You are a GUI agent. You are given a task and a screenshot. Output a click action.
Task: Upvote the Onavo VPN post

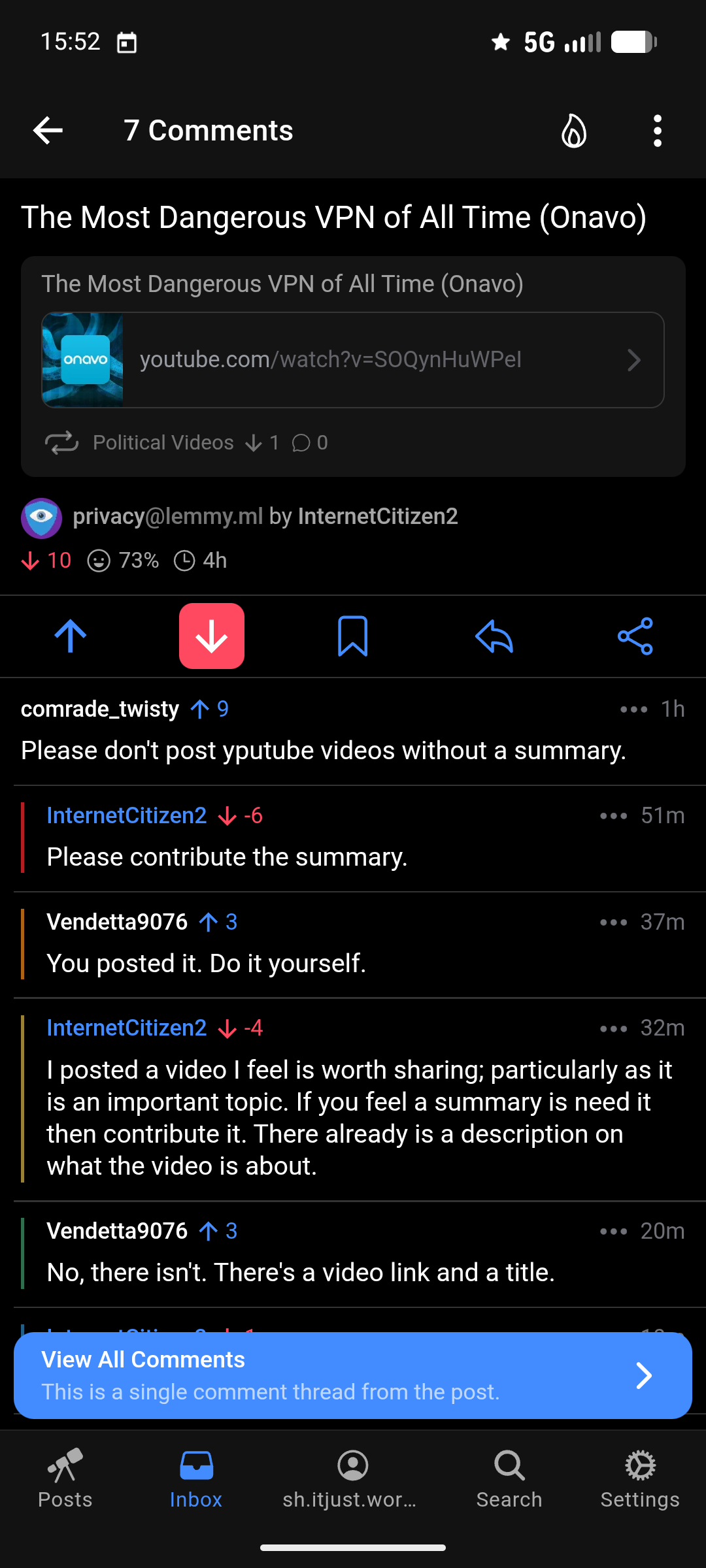[x=71, y=636]
